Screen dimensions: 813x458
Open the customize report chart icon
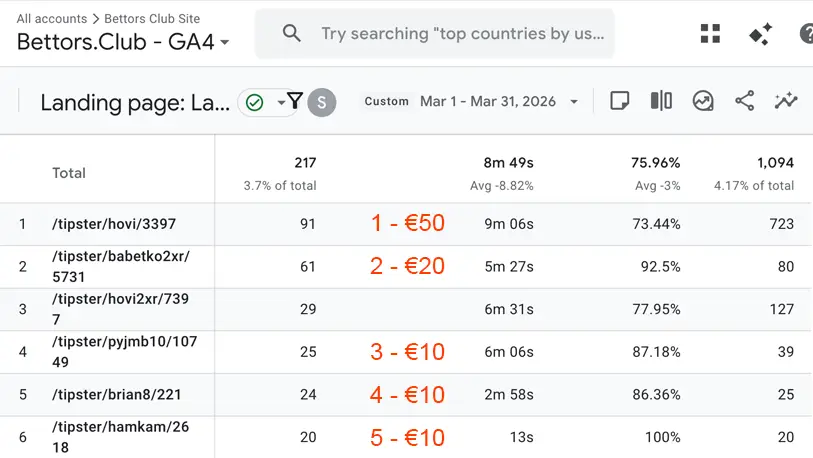pos(703,101)
